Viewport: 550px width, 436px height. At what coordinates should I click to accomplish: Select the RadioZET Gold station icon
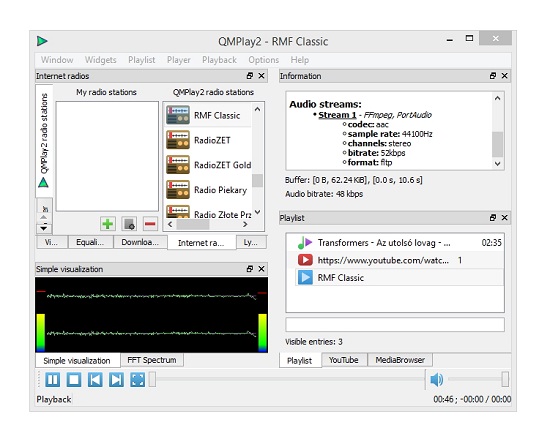click(178, 165)
